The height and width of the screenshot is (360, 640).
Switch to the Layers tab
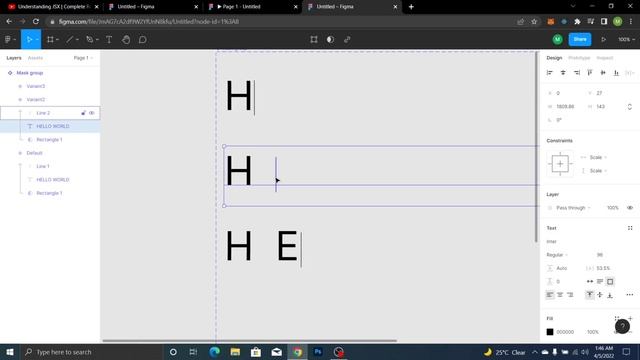click(x=14, y=58)
